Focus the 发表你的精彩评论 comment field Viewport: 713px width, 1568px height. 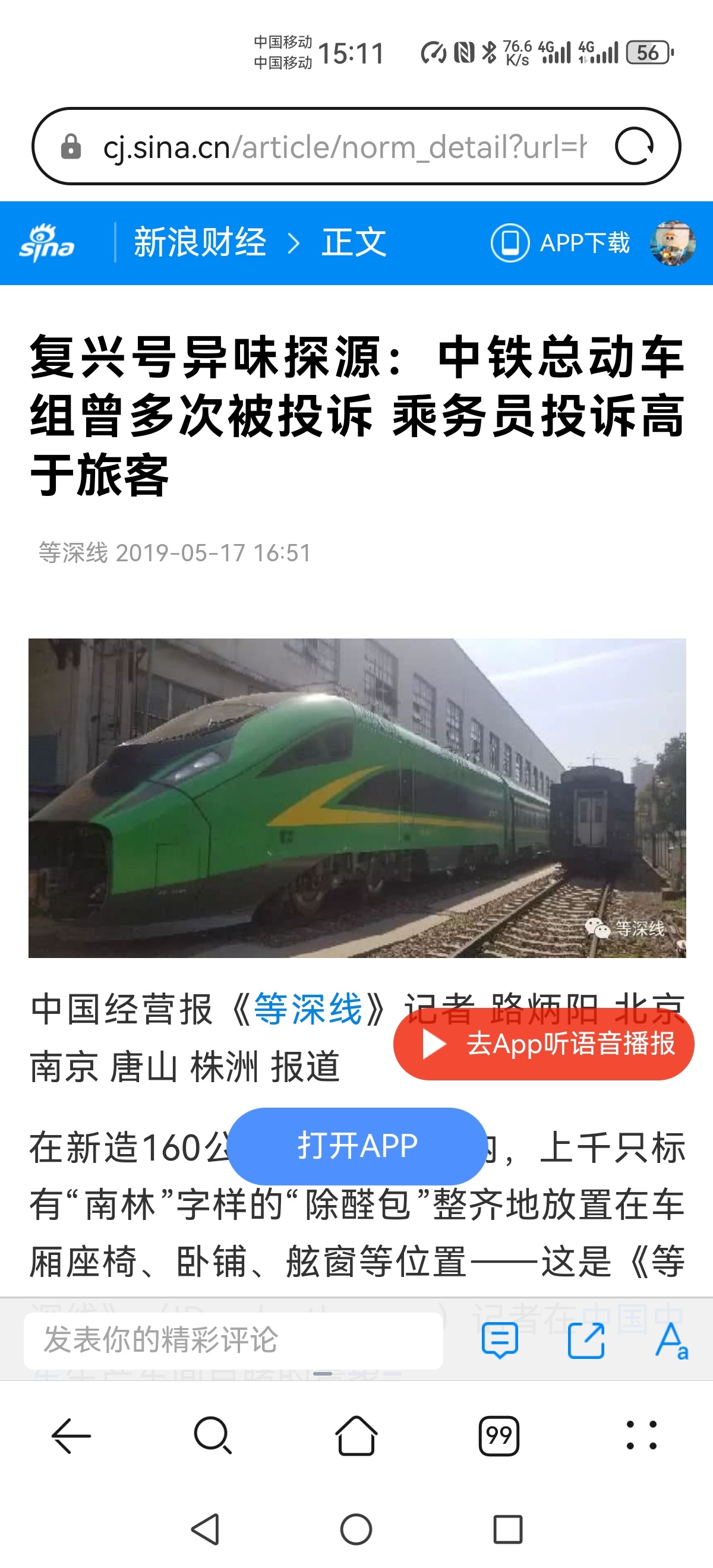coord(233,1340)
